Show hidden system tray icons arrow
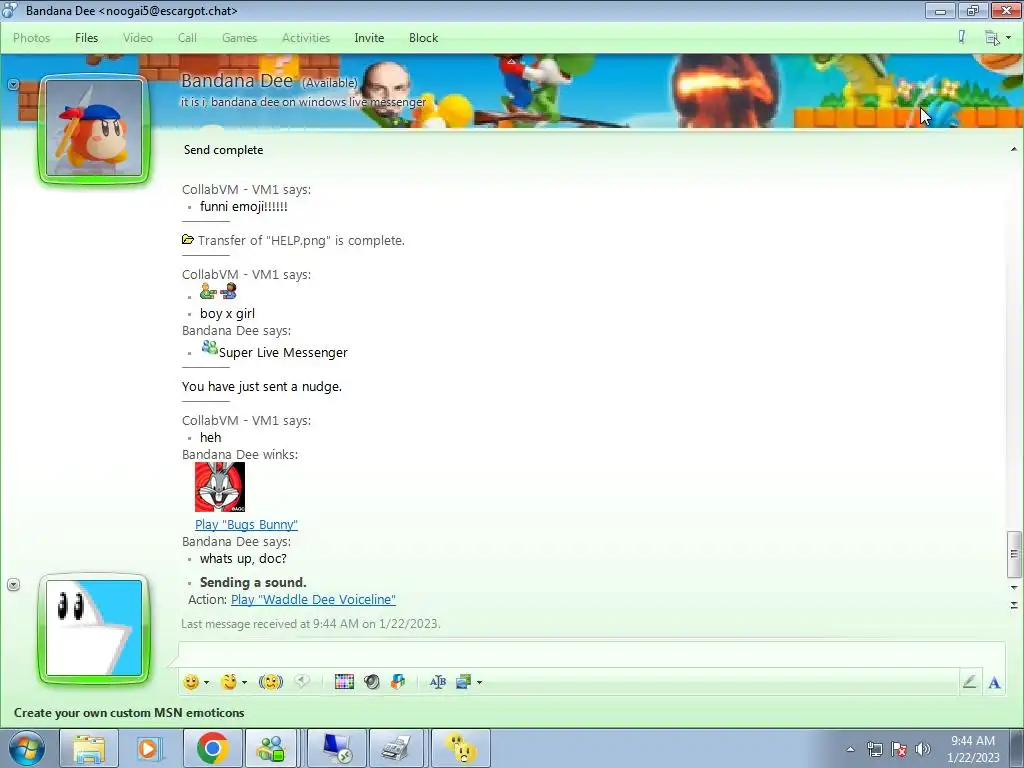1024x768 pixels. pos(850,749)
